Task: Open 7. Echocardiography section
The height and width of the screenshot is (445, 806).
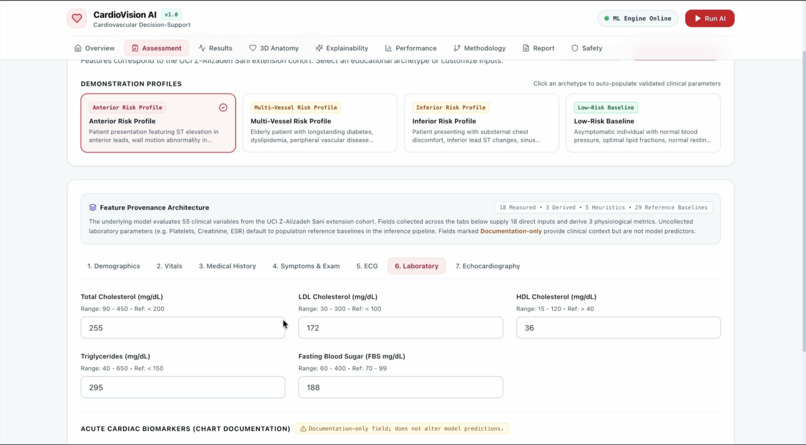Action: pos(488,266)
